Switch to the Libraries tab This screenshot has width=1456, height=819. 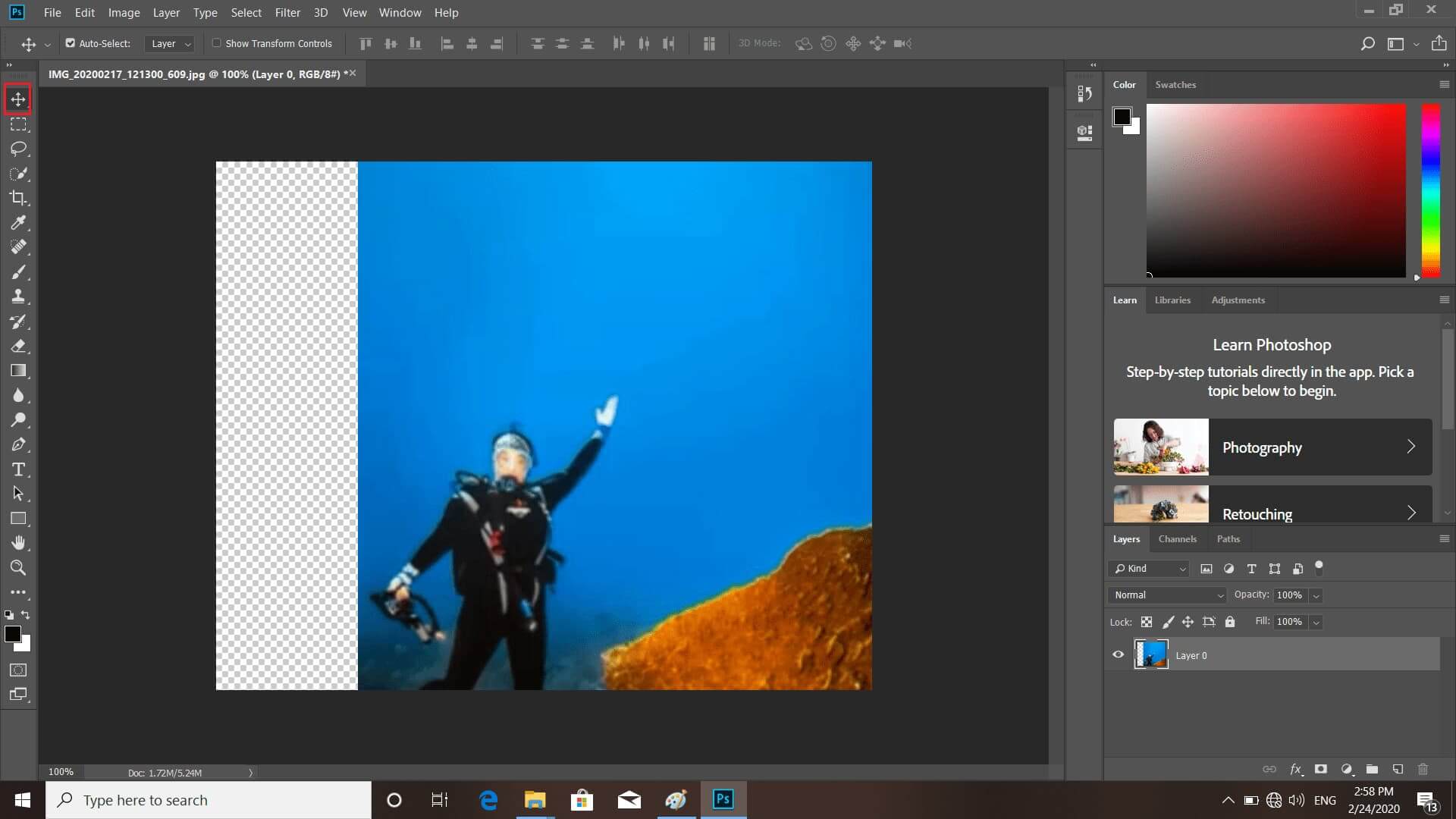(1172, 300)
